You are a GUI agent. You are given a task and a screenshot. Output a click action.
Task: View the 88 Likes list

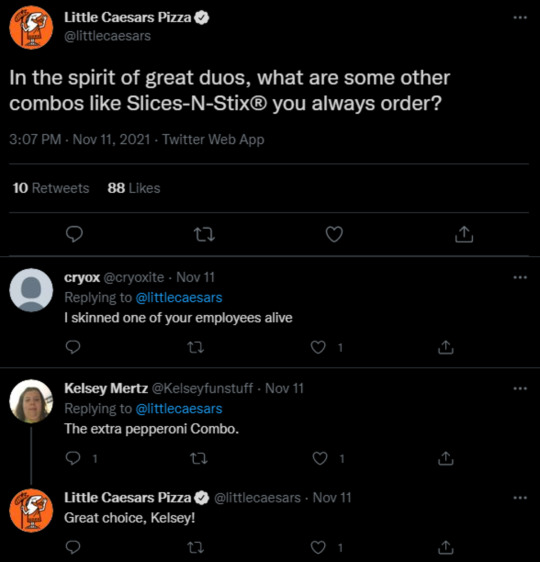[x=134, y=188]
